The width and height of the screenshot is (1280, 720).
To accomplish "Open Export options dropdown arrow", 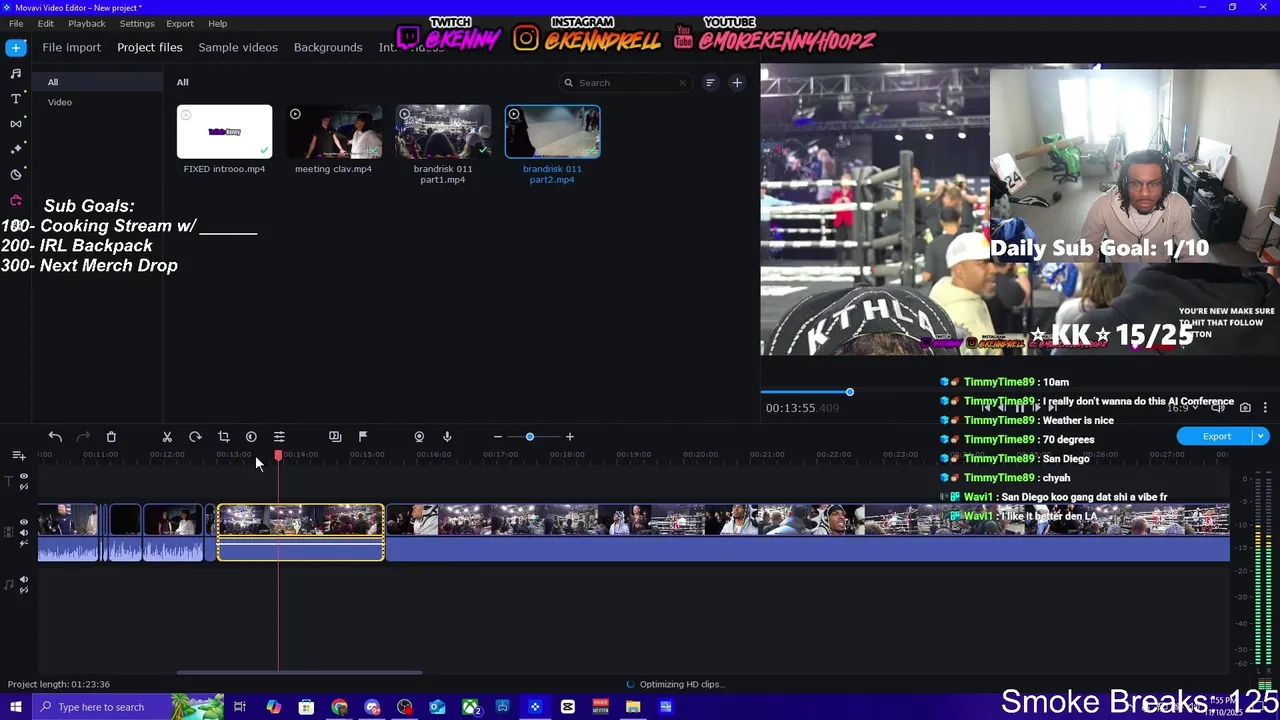I will tap(1261, 437).
